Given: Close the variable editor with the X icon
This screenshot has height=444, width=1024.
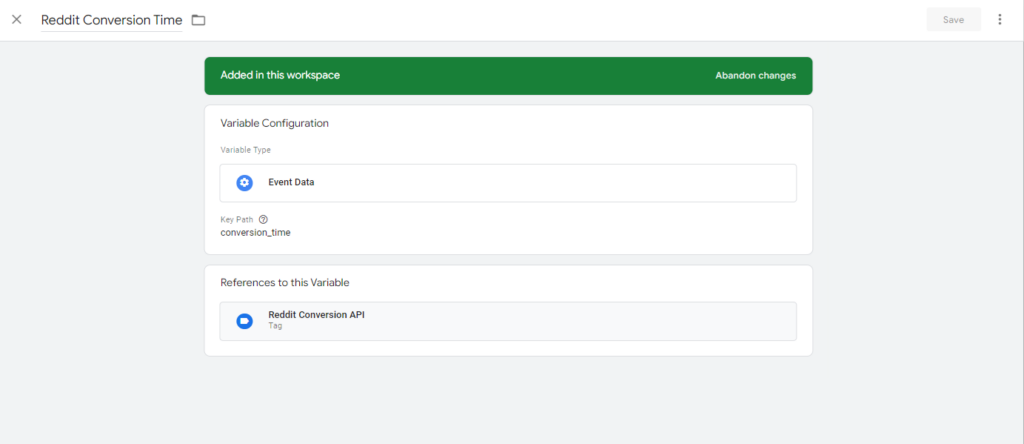Looking at the screenshot, I should pyautogui.click(x=16, y=20).
